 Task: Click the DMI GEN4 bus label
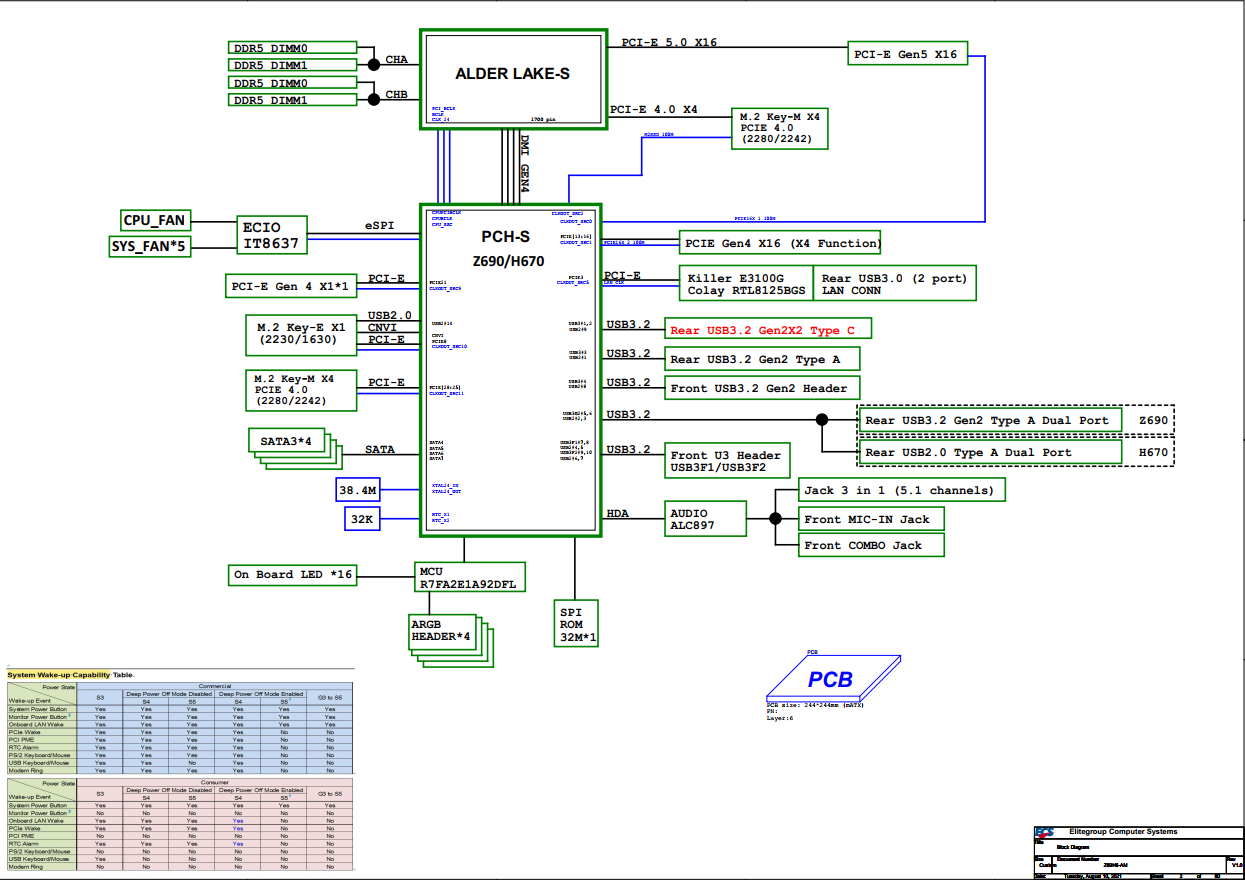point(525,165)
